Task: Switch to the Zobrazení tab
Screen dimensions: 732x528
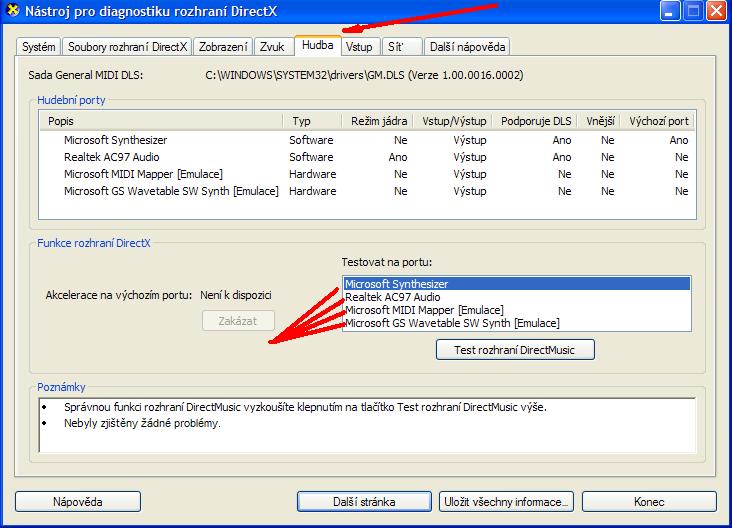Action: coord(223,47)
